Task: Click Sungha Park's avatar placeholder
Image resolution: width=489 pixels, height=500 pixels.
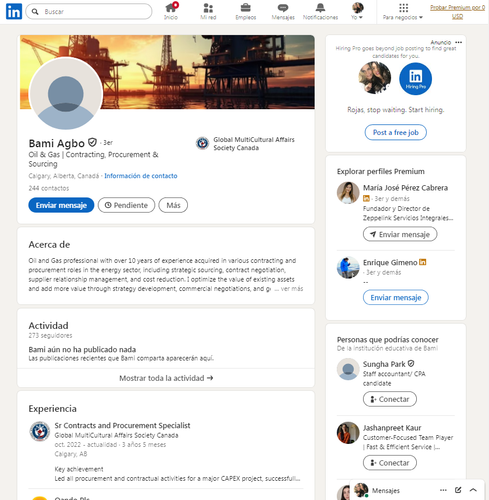Action: coord(348,369)
